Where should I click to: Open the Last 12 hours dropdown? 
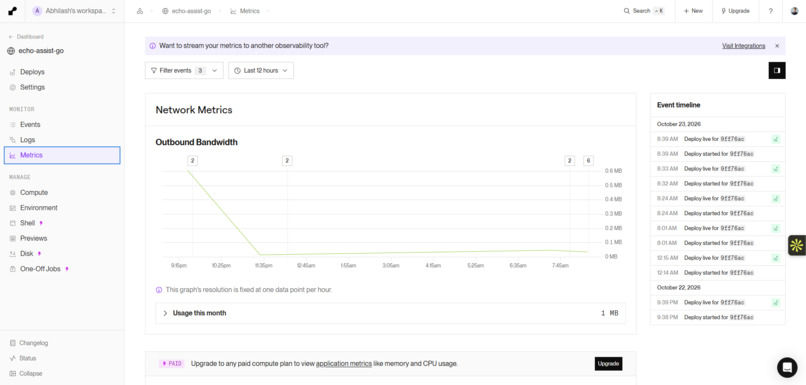261,70
